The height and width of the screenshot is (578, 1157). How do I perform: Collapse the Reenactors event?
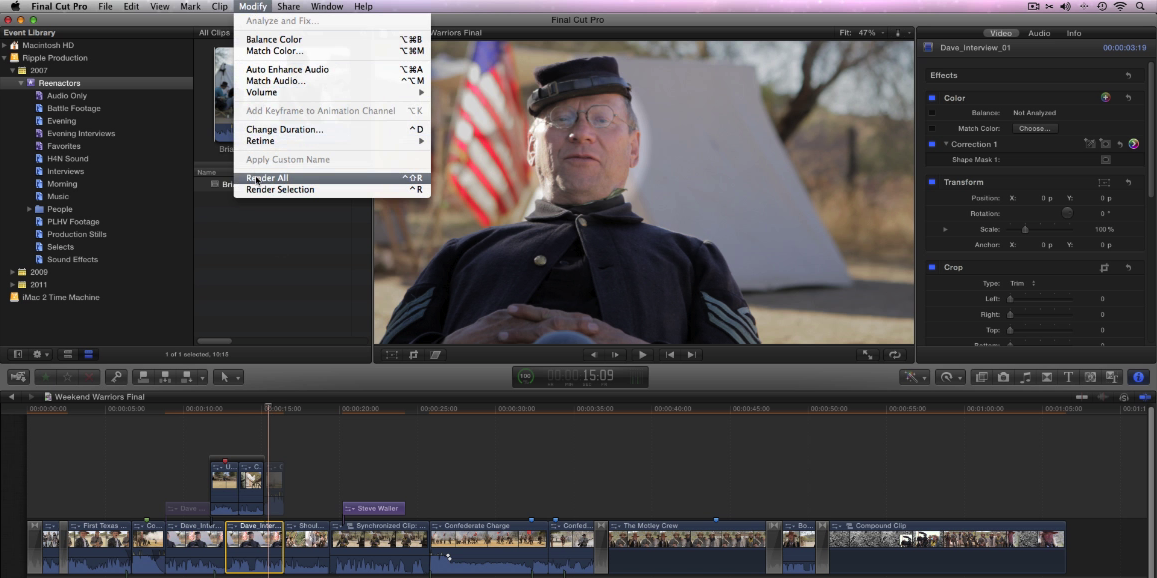(x=21, y=83)
